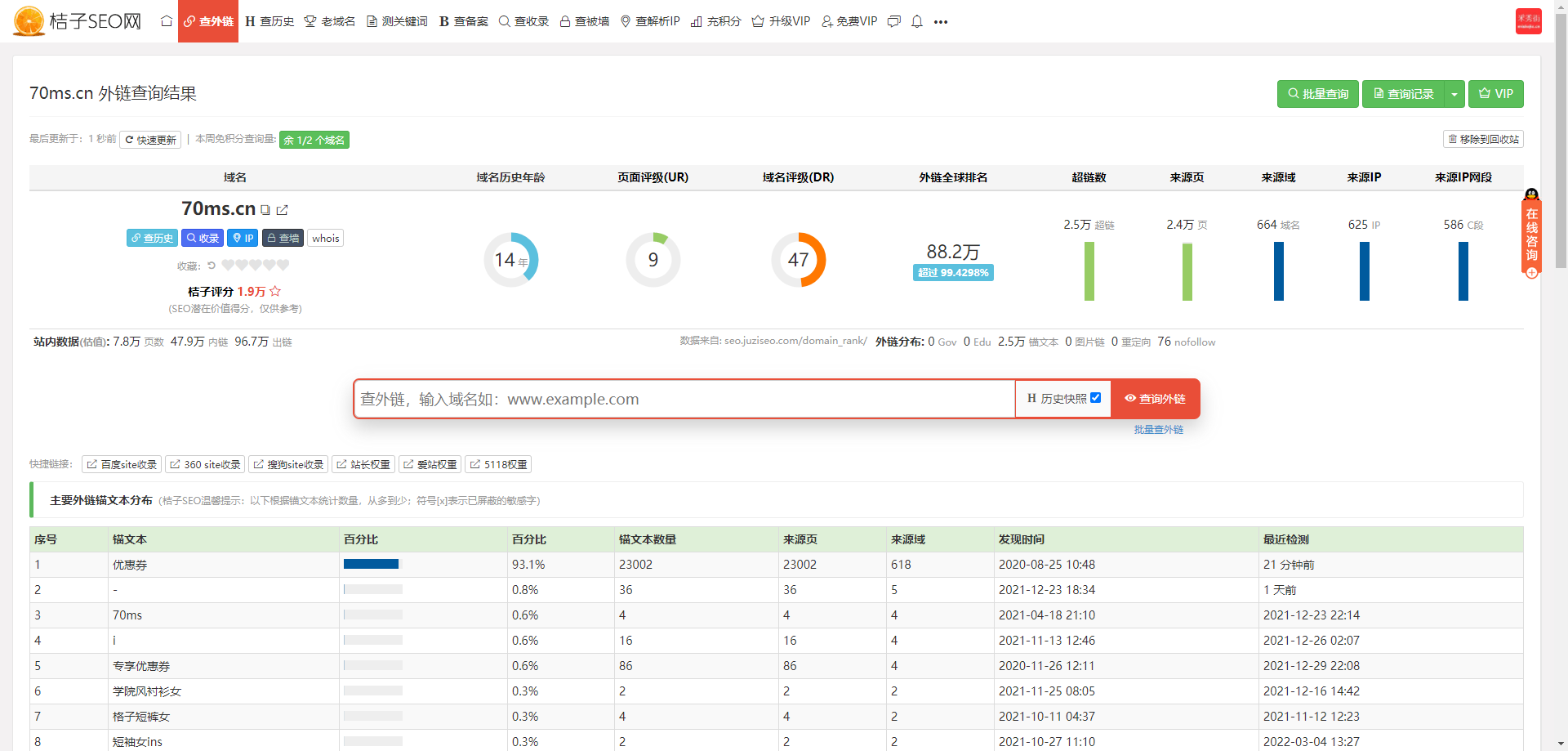Click the 超过 99.4298% rank badge
The width and height of the screenshot is (1568, 751).
click(x=953, y=272)
